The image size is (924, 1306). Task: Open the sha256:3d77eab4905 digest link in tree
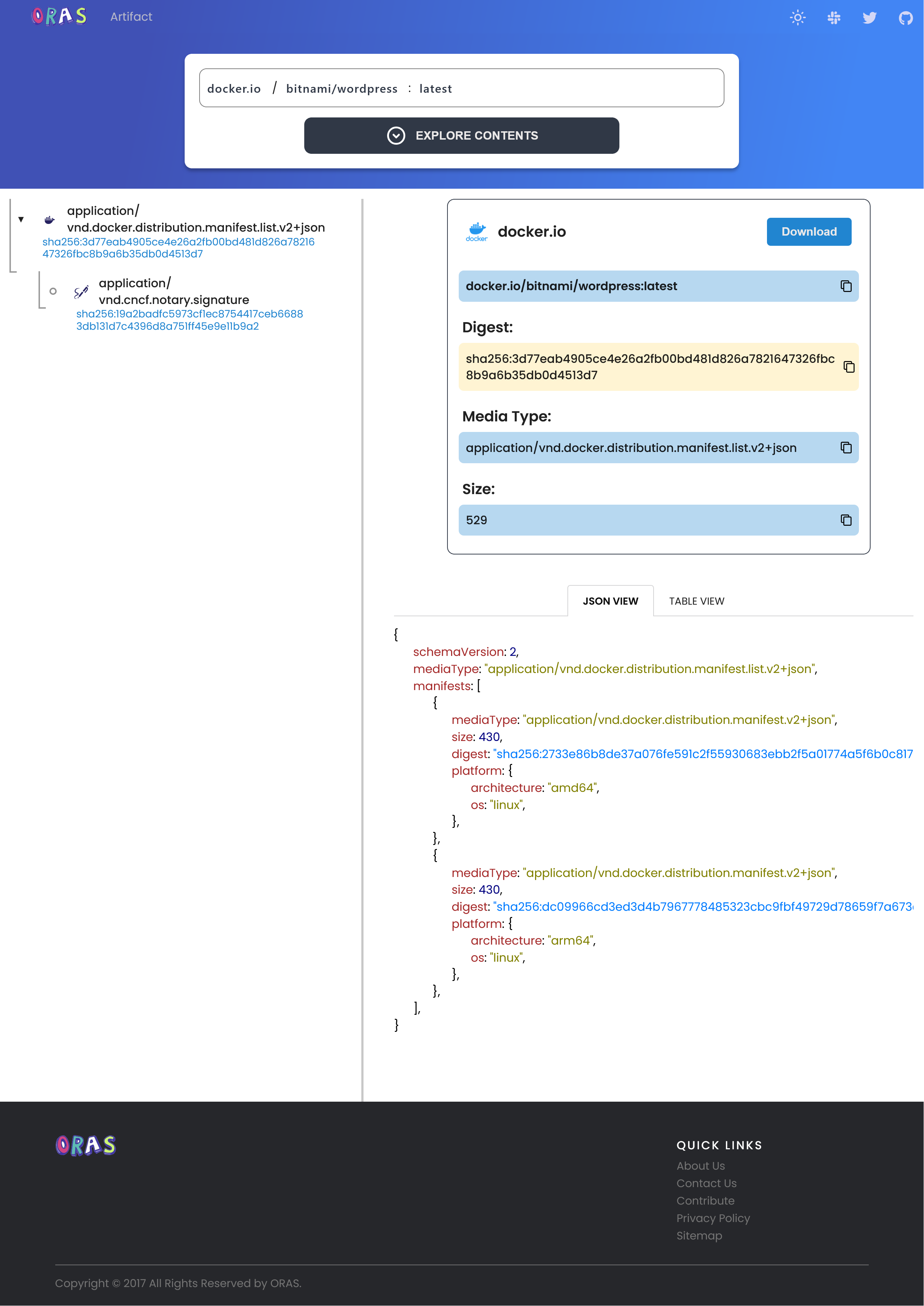[x=178, y=248]
